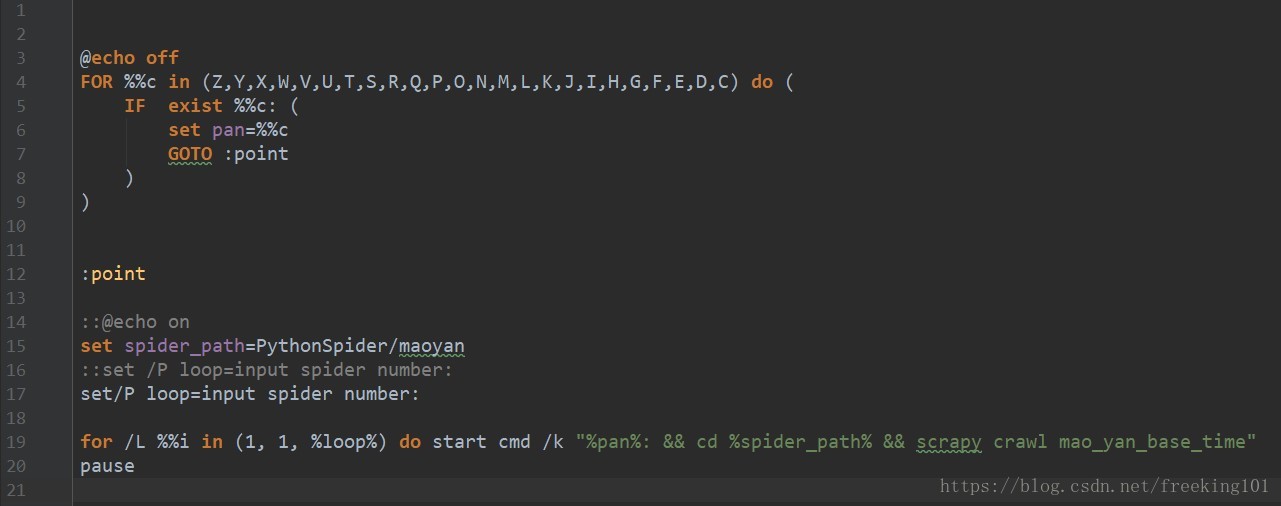The height and width of the screenshot is (506, 1281).
Task: Click the FOR keyword on line 4
Action: (97, 82)
